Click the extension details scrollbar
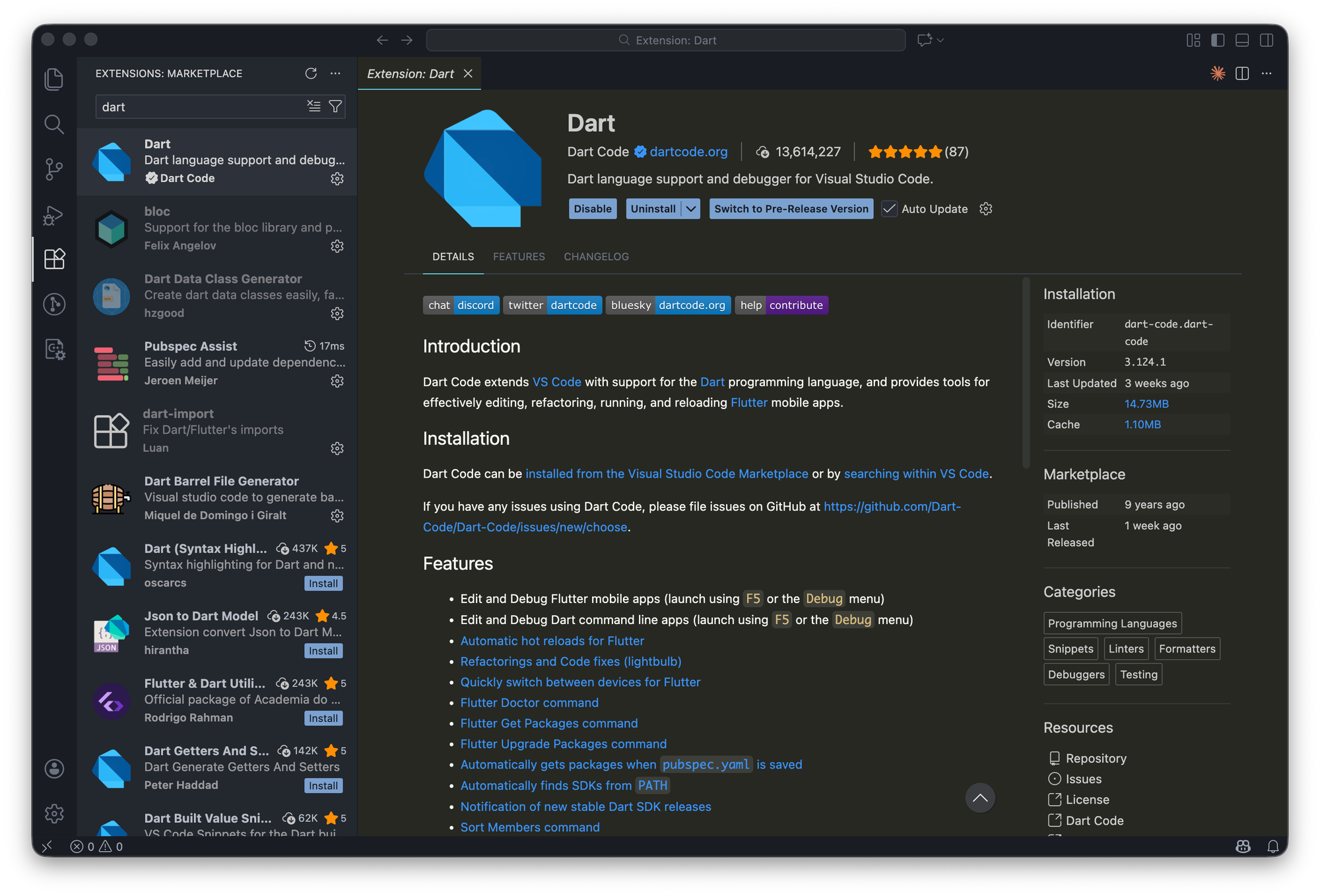 (x=1026, y=373)
